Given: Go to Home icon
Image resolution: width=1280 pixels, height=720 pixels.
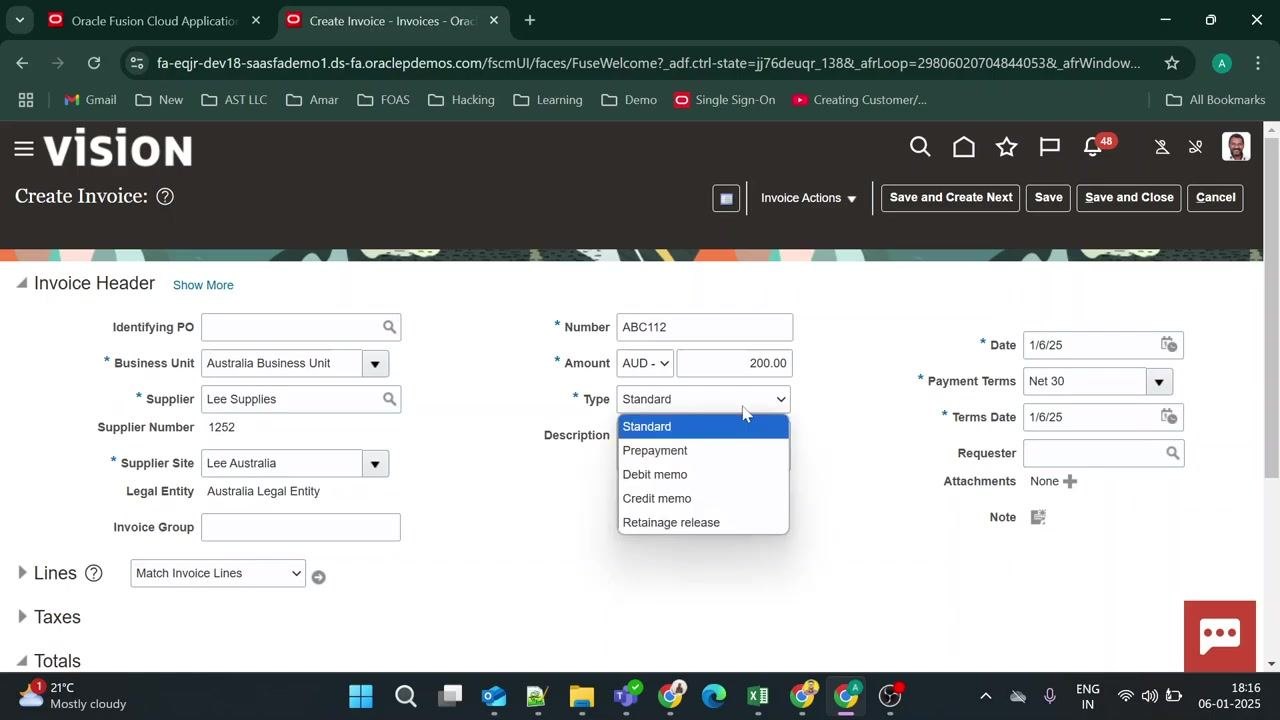Looking at the screenshot, I should [x=964, y=148].
